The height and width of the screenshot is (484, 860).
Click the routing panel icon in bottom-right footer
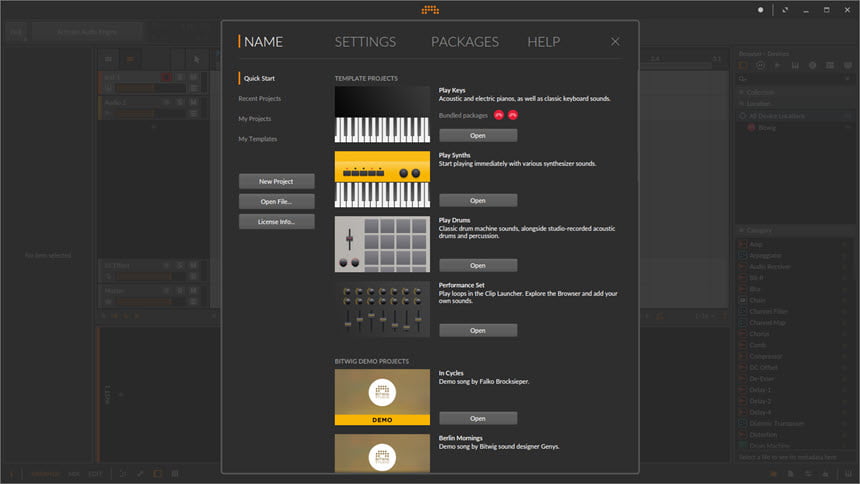(x=808, y=474)
